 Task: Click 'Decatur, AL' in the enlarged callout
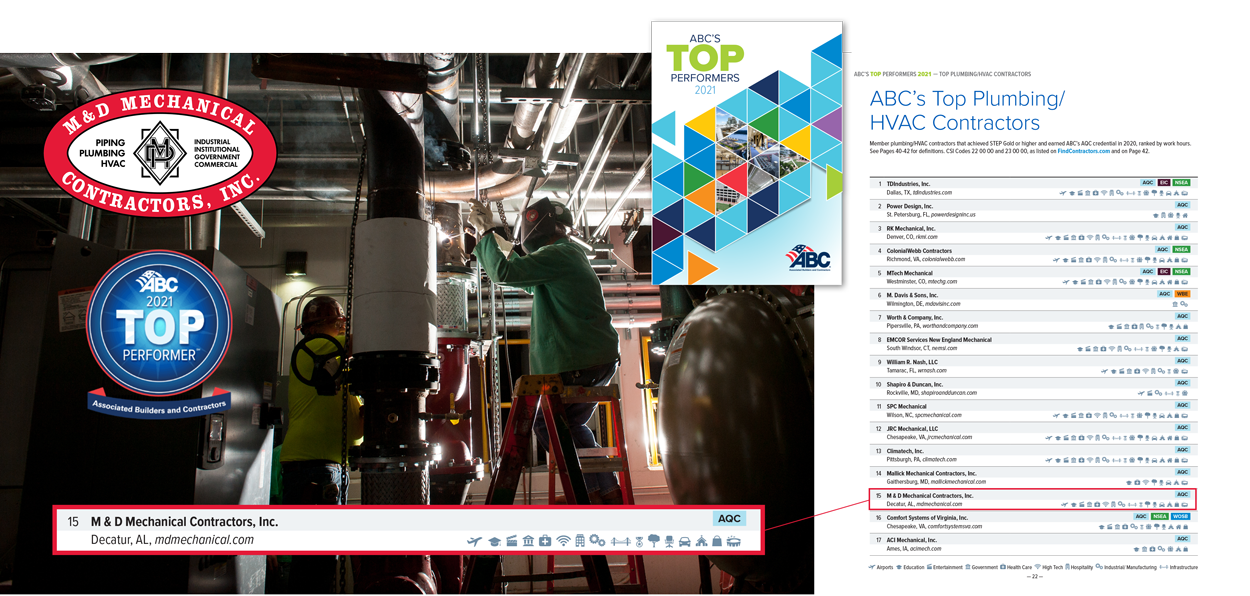tap(120, 540)
